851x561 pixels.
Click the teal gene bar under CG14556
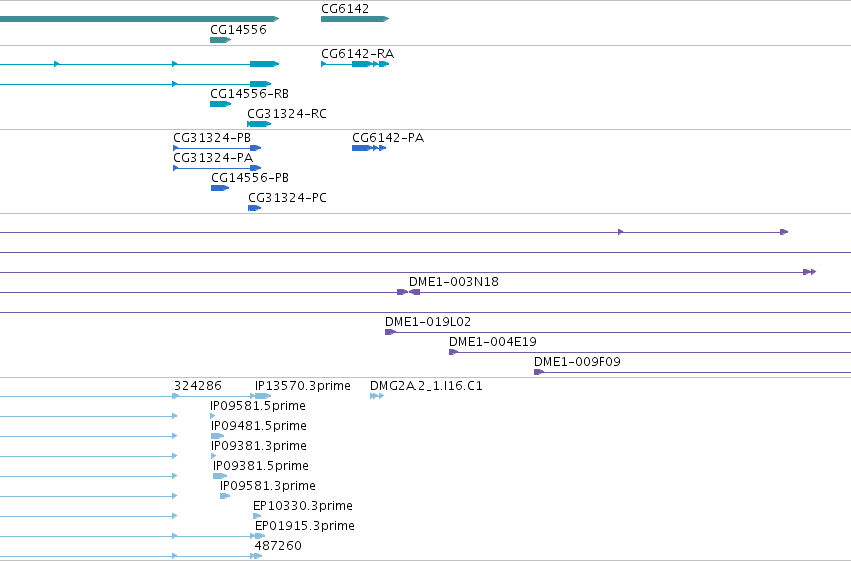coord(220,40)
